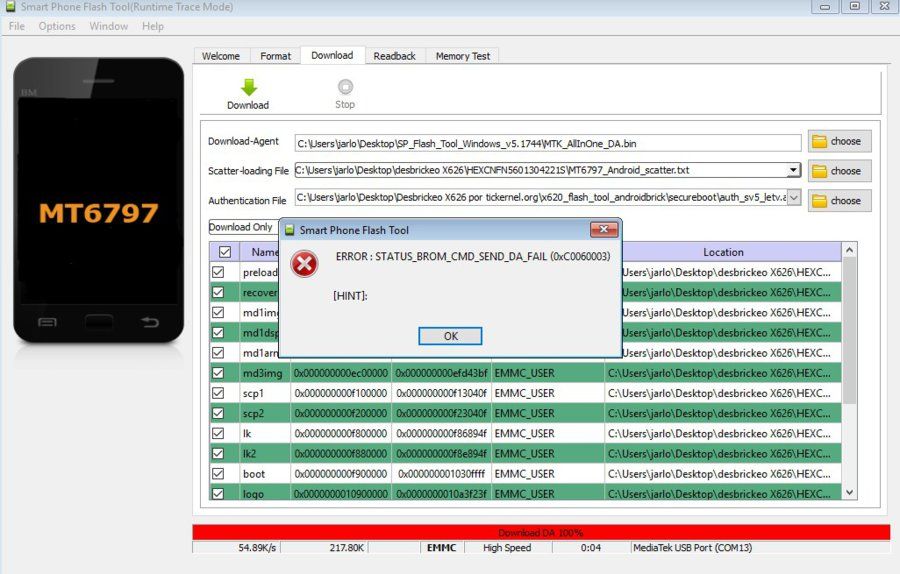Image resolution: width=900 pixels, height=574 pixels.
Task: Click the Smart Phone Flash Tool title bar icon
Action: point(10,7)
